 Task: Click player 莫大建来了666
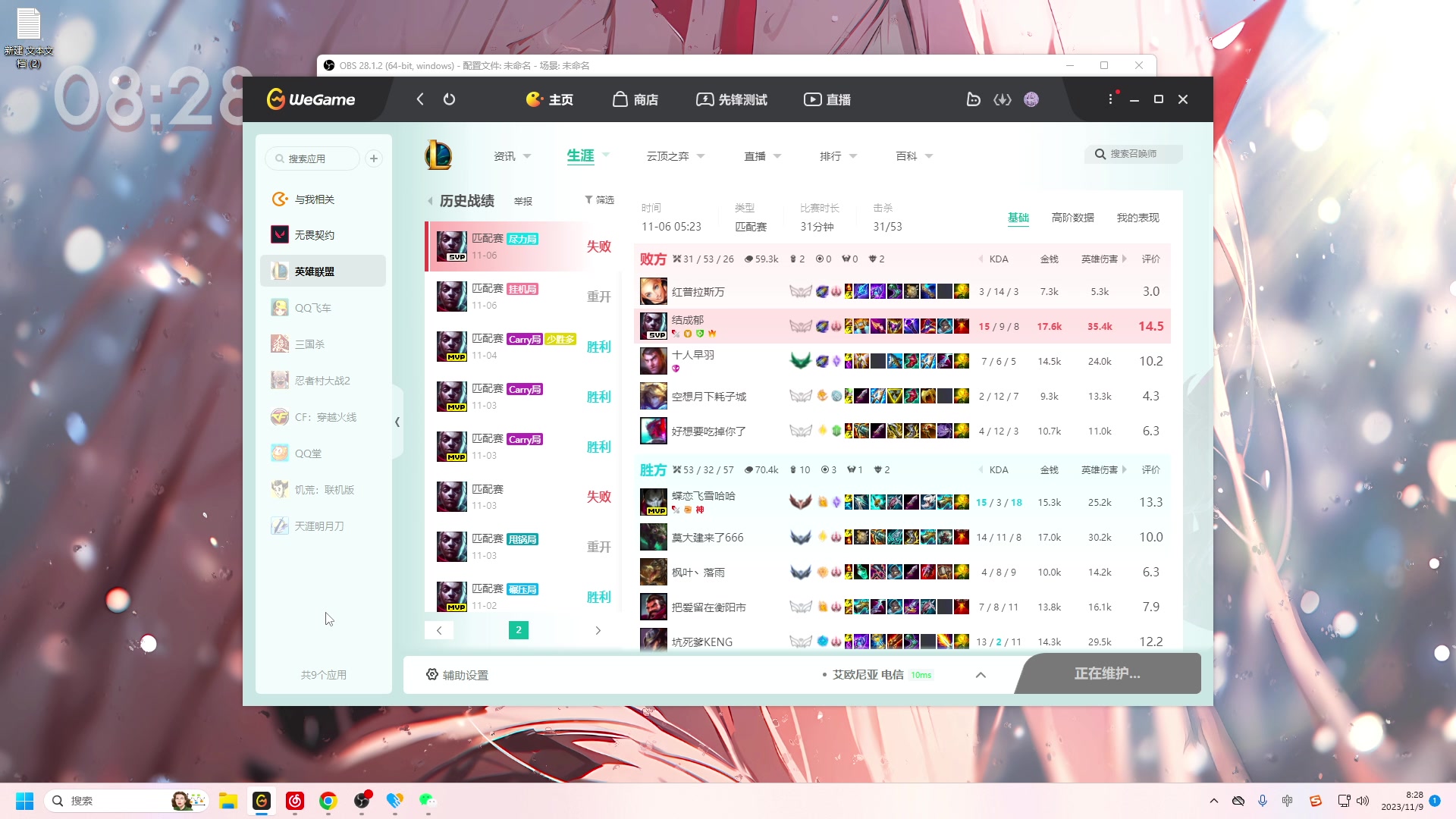tap(708, 538)
